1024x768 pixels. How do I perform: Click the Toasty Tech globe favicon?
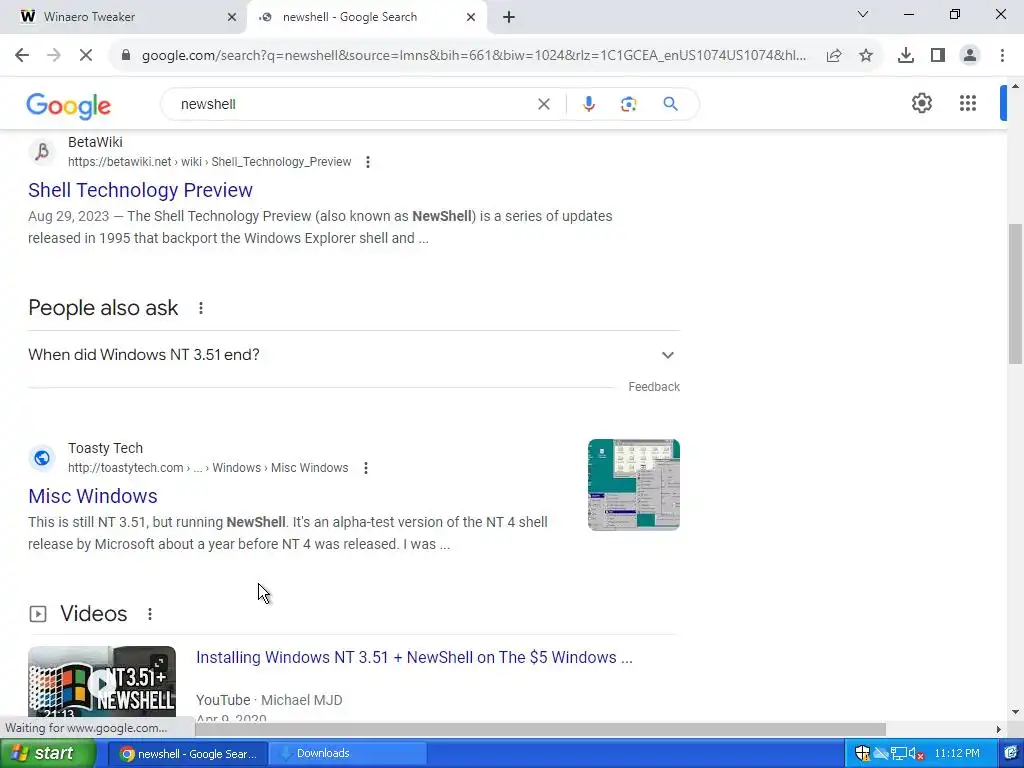[x=42, y=458]
